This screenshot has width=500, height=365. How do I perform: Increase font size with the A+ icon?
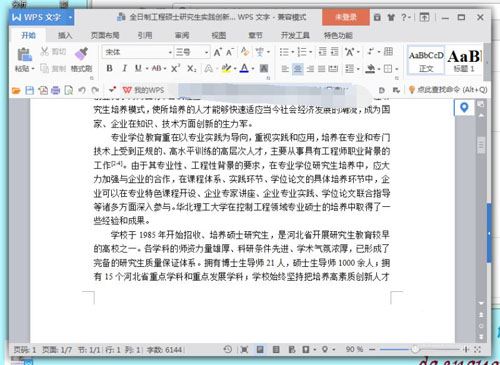[217, 52]
